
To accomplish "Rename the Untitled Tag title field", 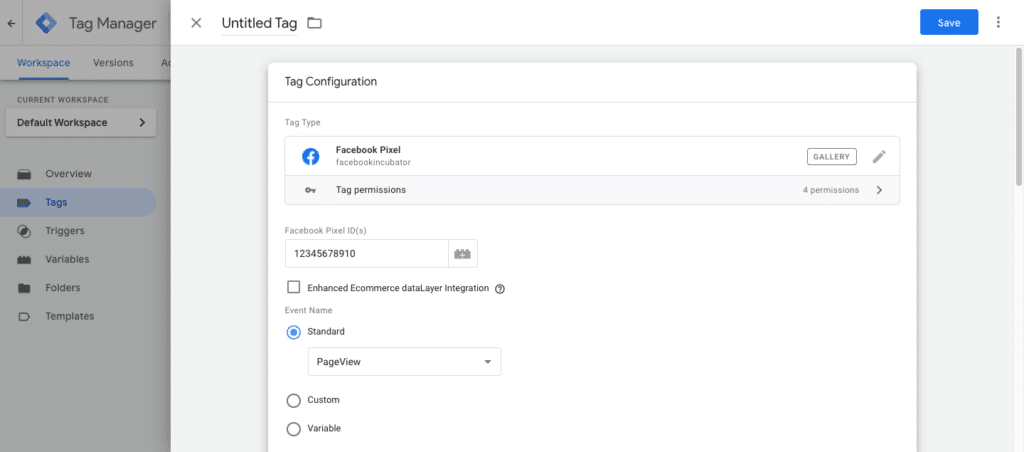I will click(259, 24).
